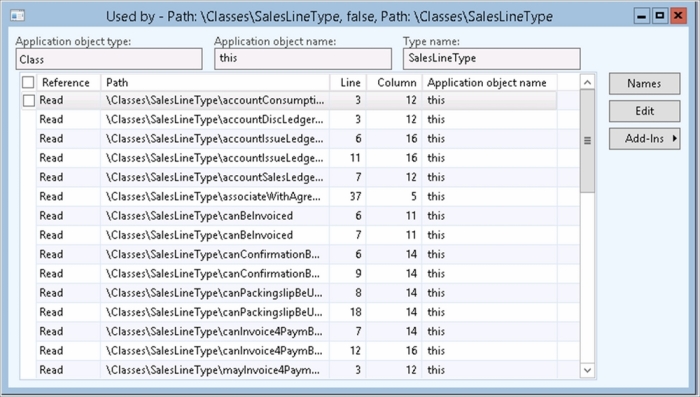Select the associateWithAgre... path cell
The height and width of the screenshot is (397, 700).
tap(215, 196)
